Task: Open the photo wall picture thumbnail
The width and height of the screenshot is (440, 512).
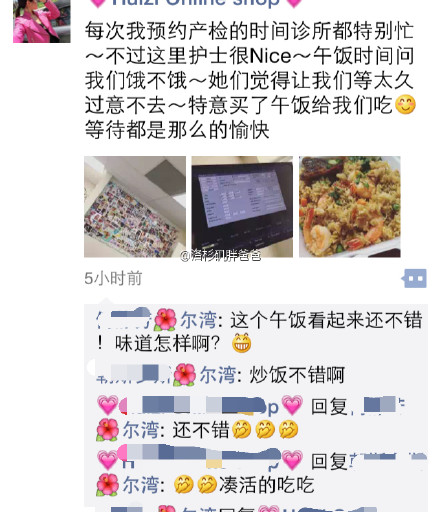Action: [135, 207]
